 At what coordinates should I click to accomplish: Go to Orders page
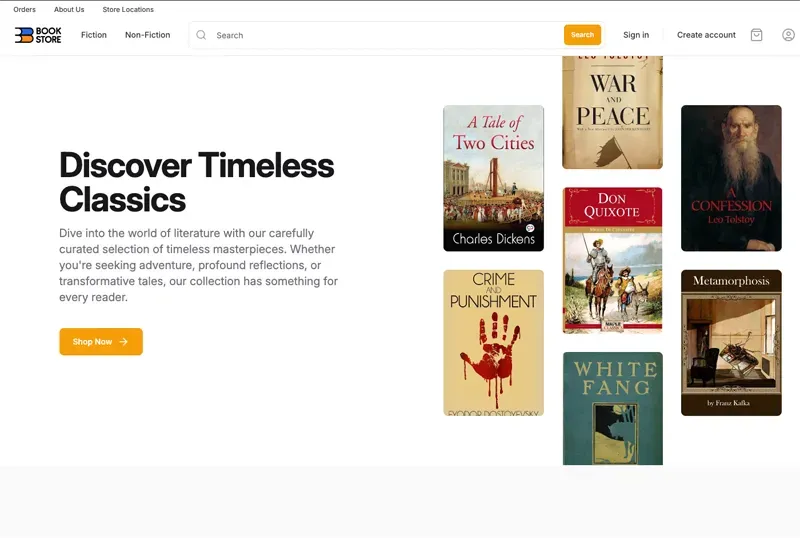24,10
